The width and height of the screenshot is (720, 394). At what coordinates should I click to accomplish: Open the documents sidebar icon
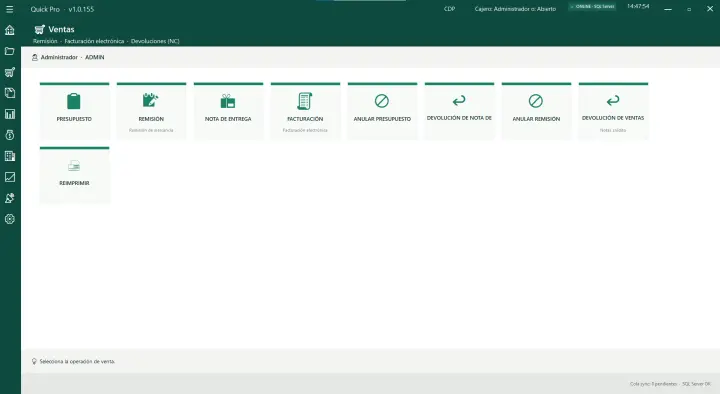click(x=10, y=93)
